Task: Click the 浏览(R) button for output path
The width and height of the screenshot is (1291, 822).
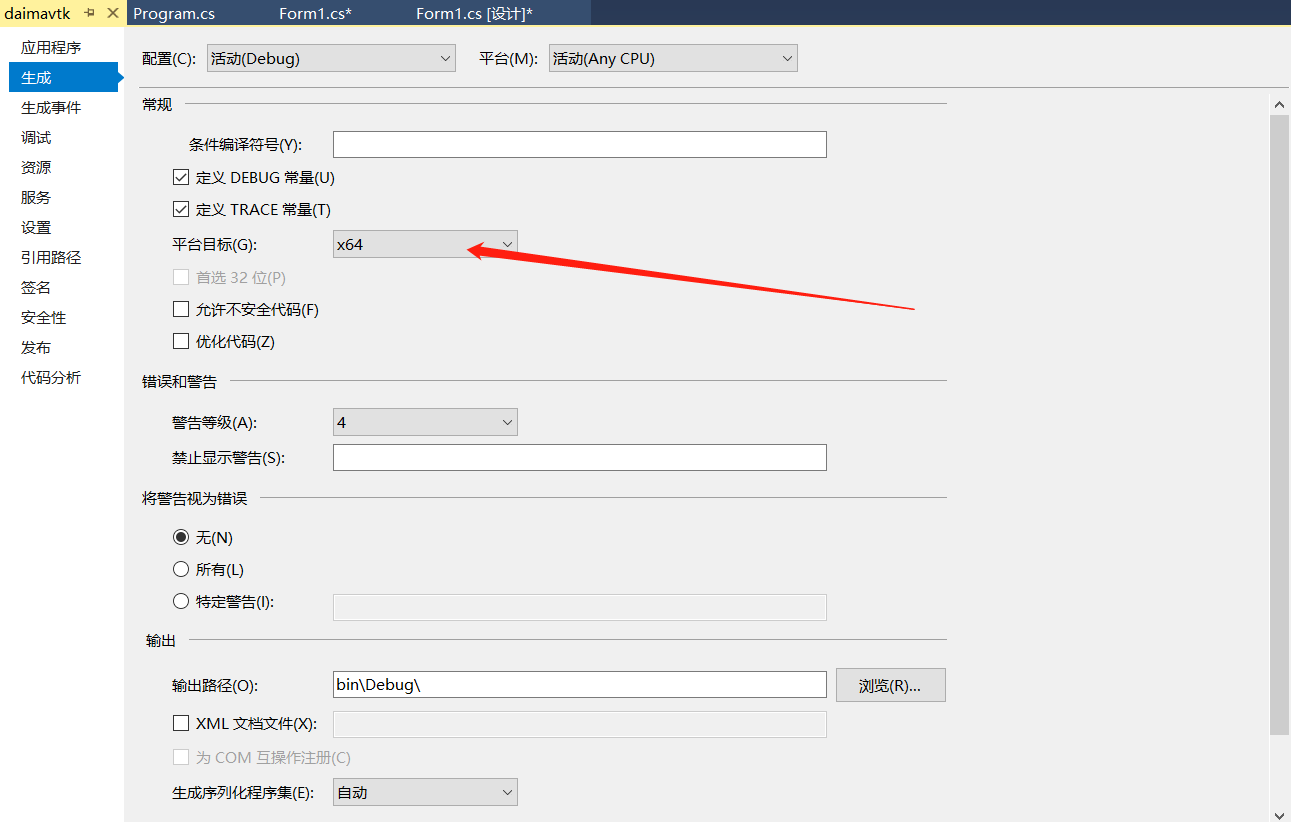Action: pyautogui.click(x=890, y=684)
